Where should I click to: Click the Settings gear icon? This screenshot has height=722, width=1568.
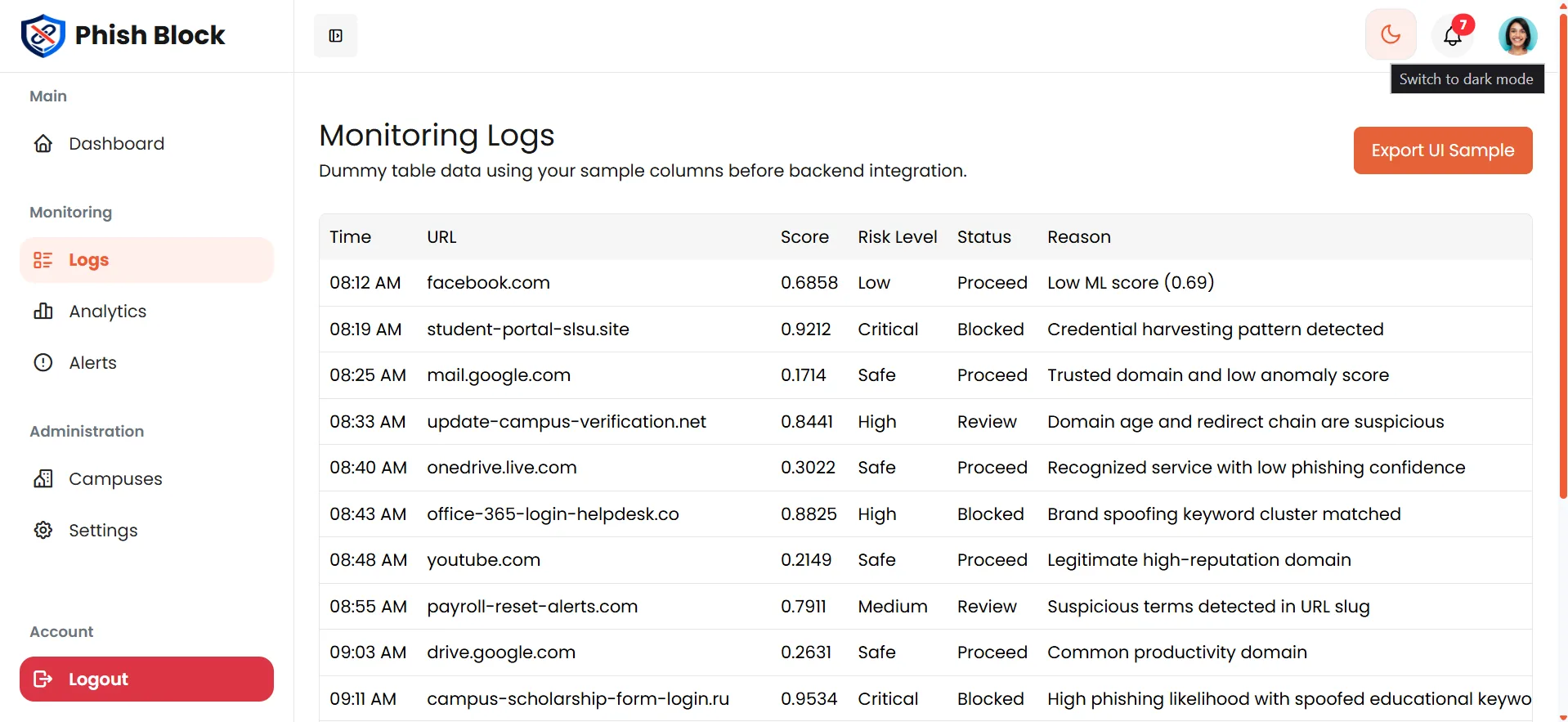pos(43,530)
